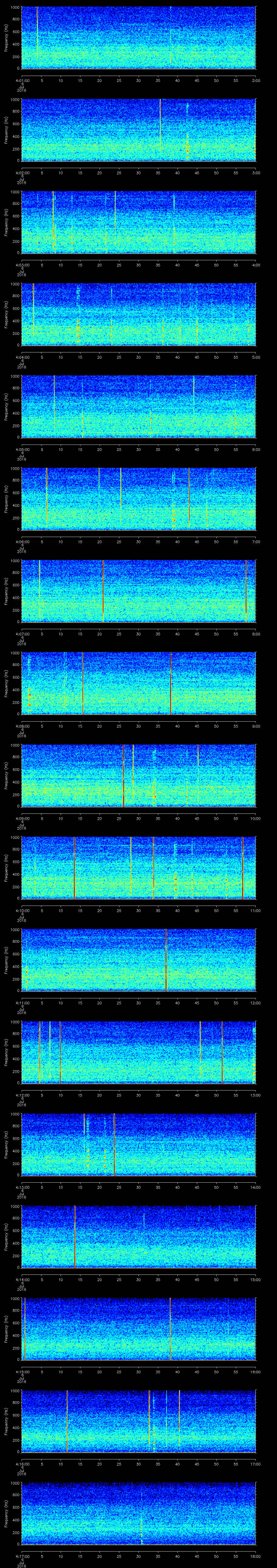277x1568 pixels.
Task: Click the 4:13:00 start time label
Action: (x=22, y=1187)
